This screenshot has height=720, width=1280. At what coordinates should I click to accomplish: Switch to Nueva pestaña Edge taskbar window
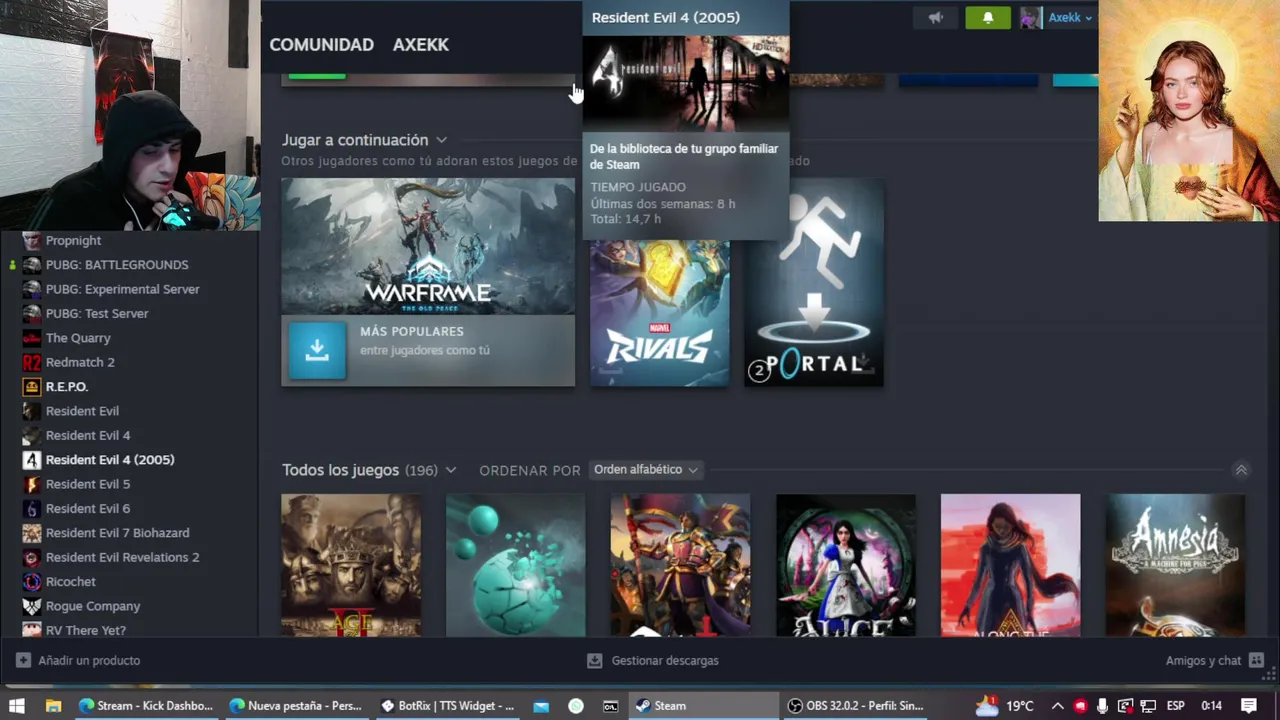pyautogui.click(x=296, y=706)
